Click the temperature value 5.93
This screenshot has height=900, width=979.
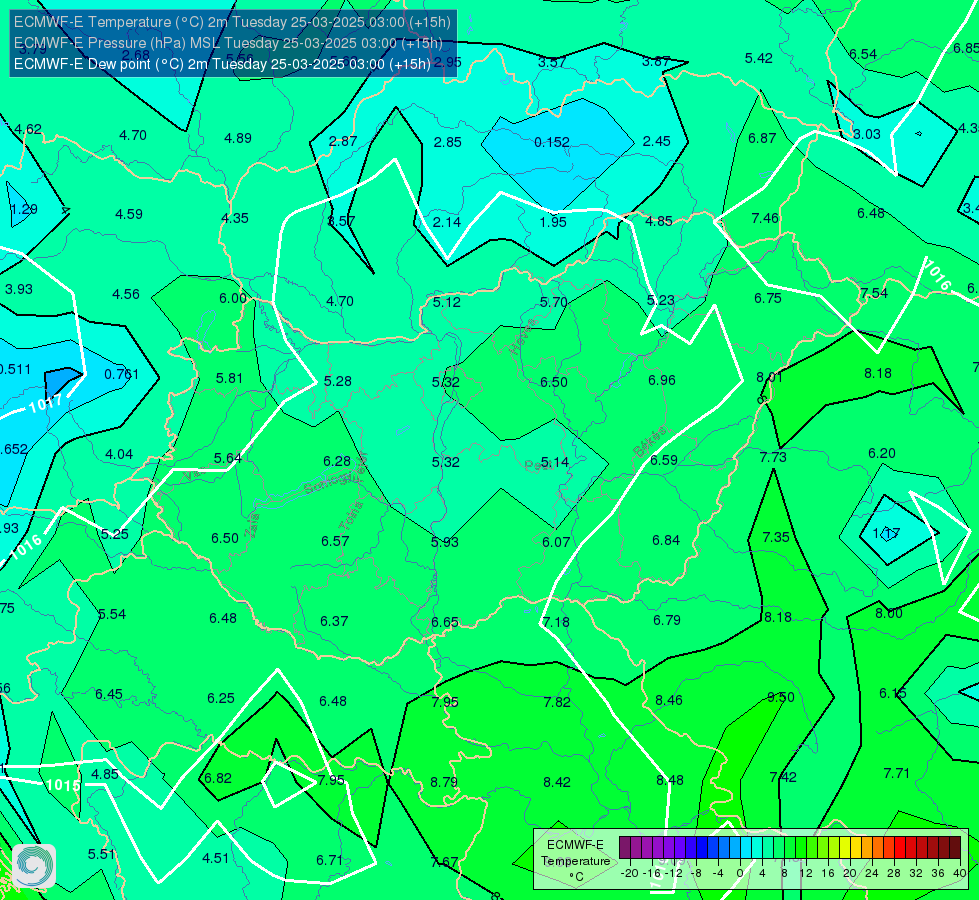[445, 542]
